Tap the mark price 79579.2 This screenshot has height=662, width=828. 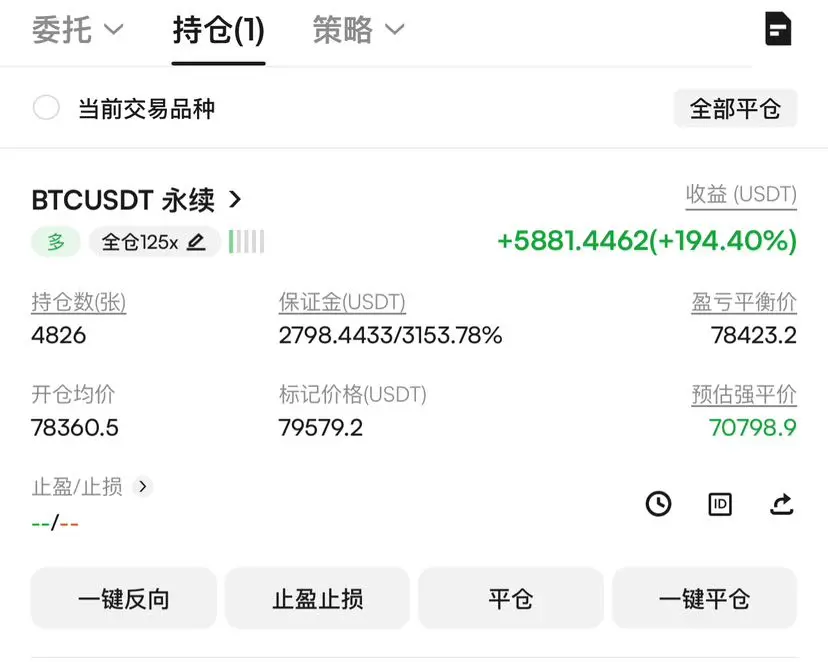[321, 428]
